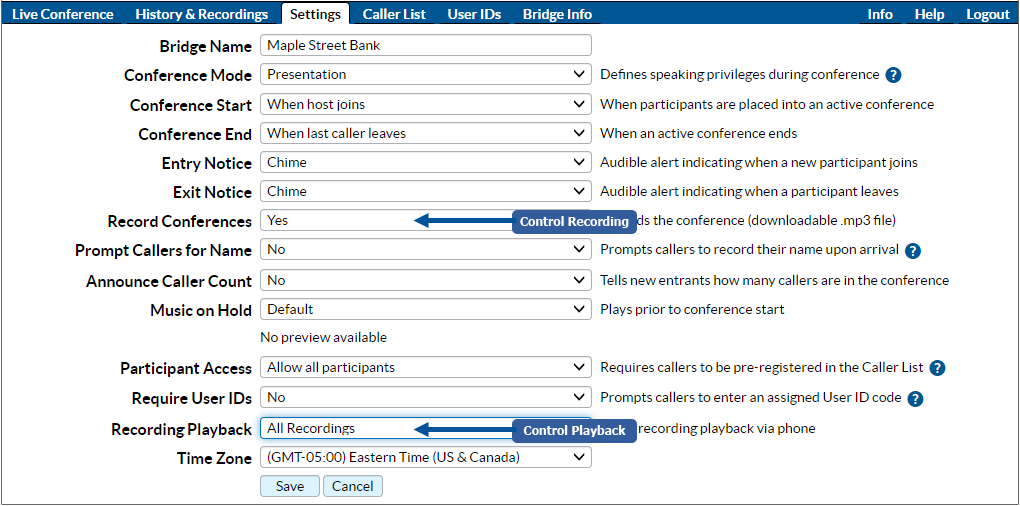Click the Logout link
This screenshot has height=506, width=1020.
coord(987,14)
